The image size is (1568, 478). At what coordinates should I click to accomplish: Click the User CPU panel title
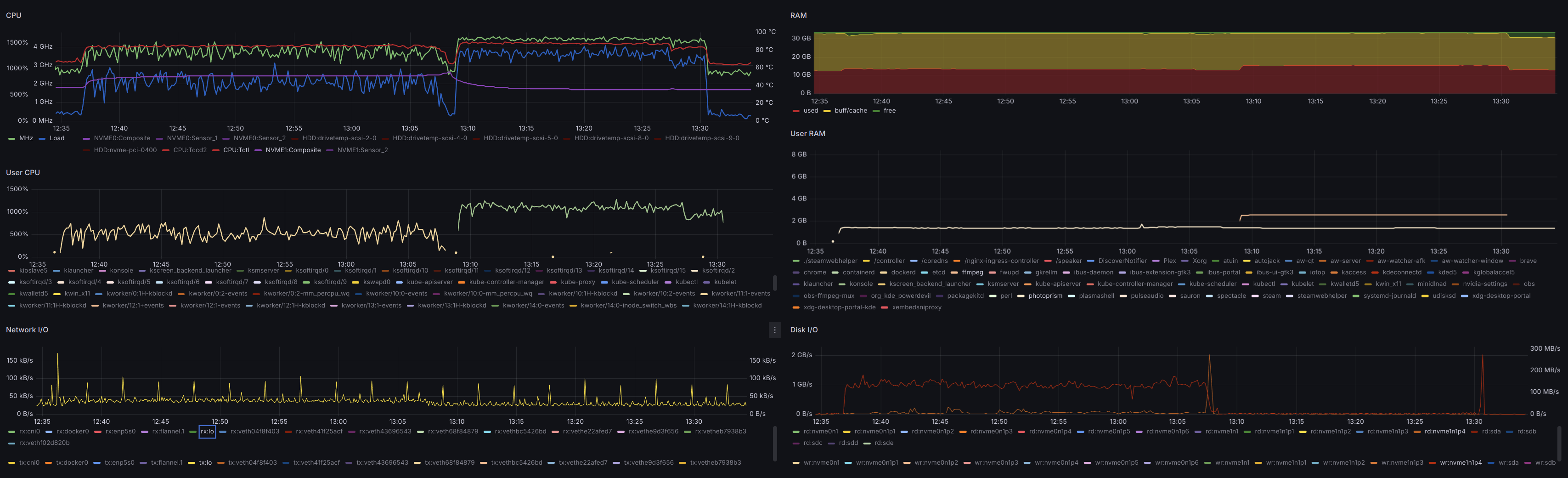(x=23, y=173)
